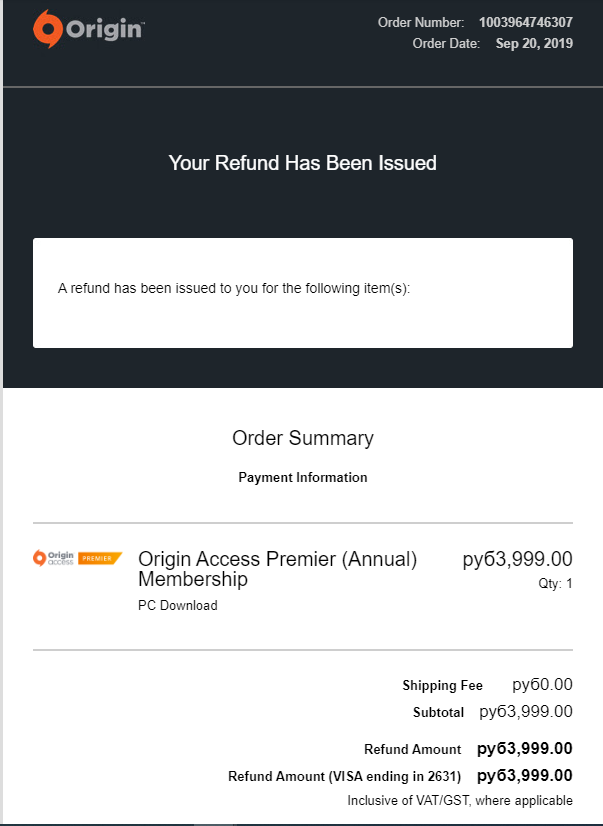Click the refund issued message box
The image size is (603, 826).
point(303,293)
